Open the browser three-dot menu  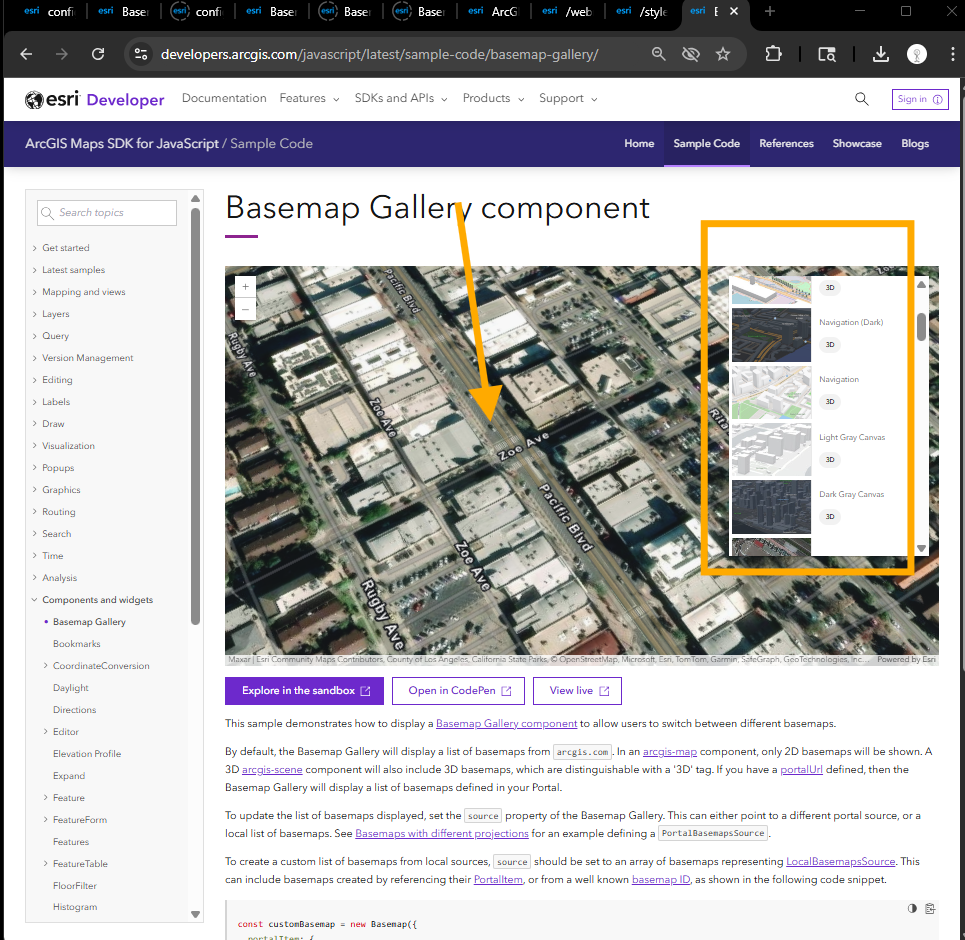(952, 54)
